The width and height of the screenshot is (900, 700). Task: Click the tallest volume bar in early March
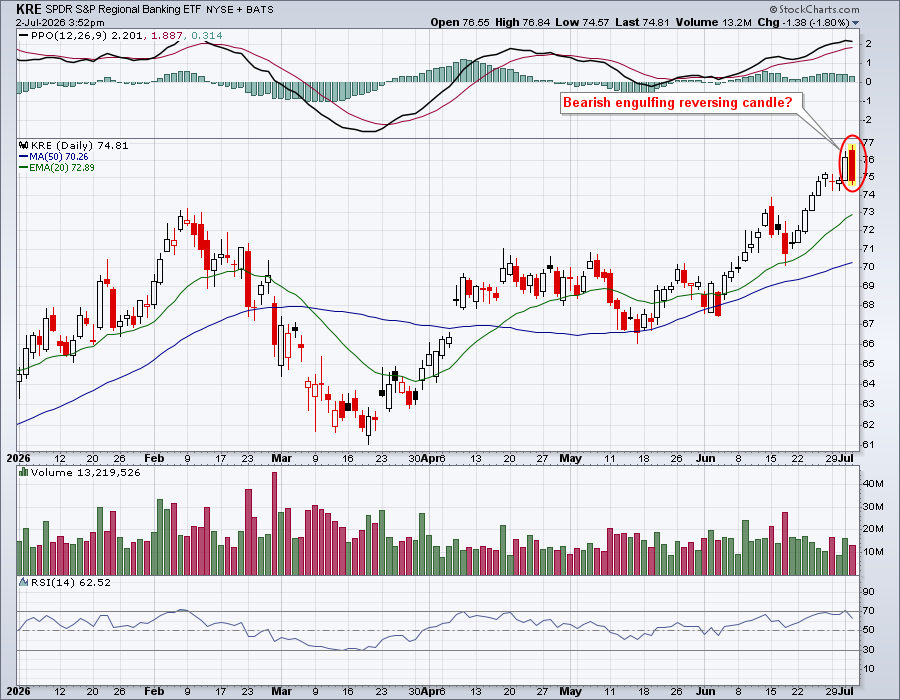click(274, 523)
